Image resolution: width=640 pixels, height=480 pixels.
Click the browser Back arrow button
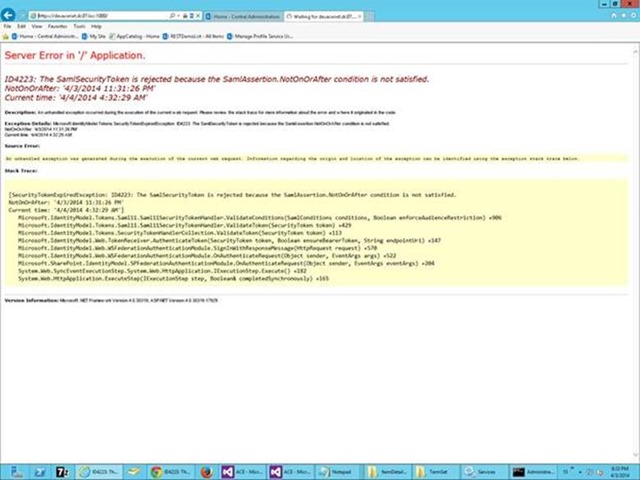click(8, 15)
